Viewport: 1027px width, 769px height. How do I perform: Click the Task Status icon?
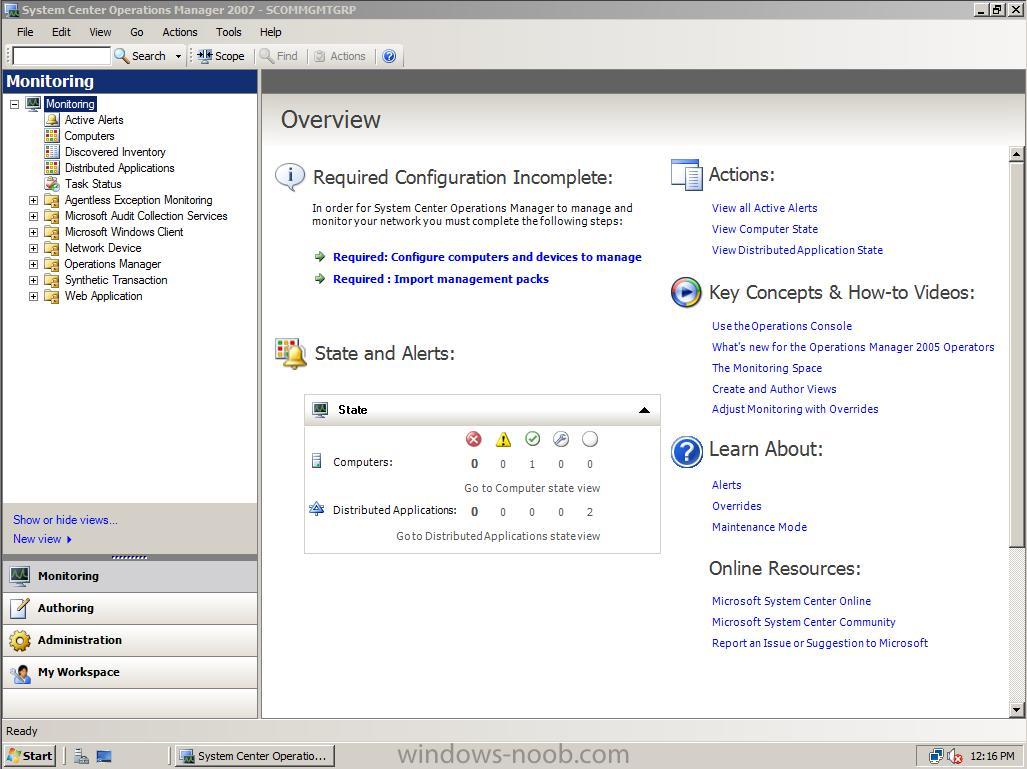click(x=52, y=184)
